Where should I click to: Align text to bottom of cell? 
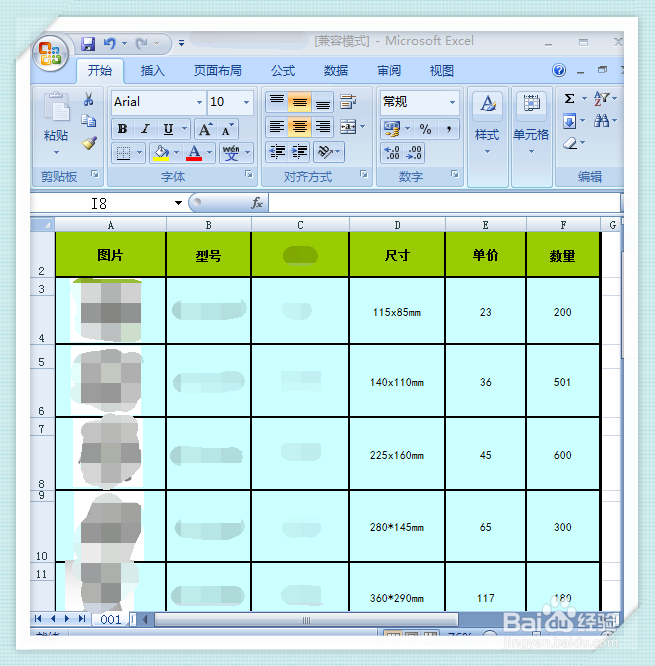322,102
